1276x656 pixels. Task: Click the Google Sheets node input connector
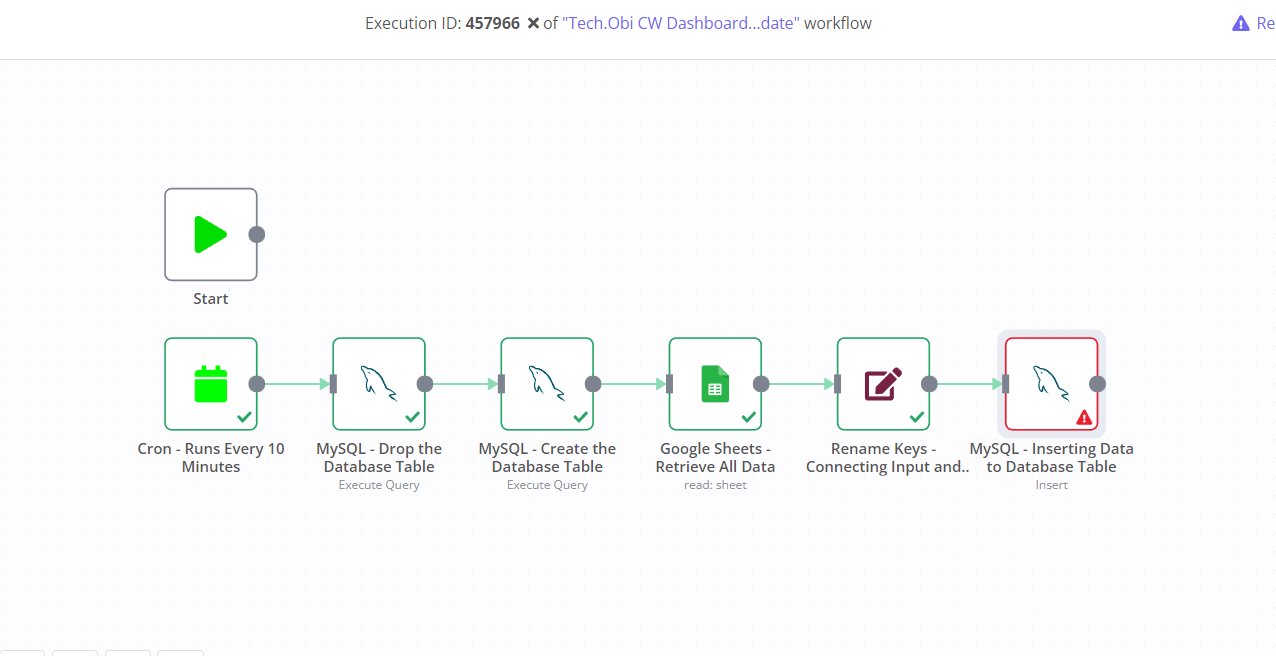coord(669,383)
